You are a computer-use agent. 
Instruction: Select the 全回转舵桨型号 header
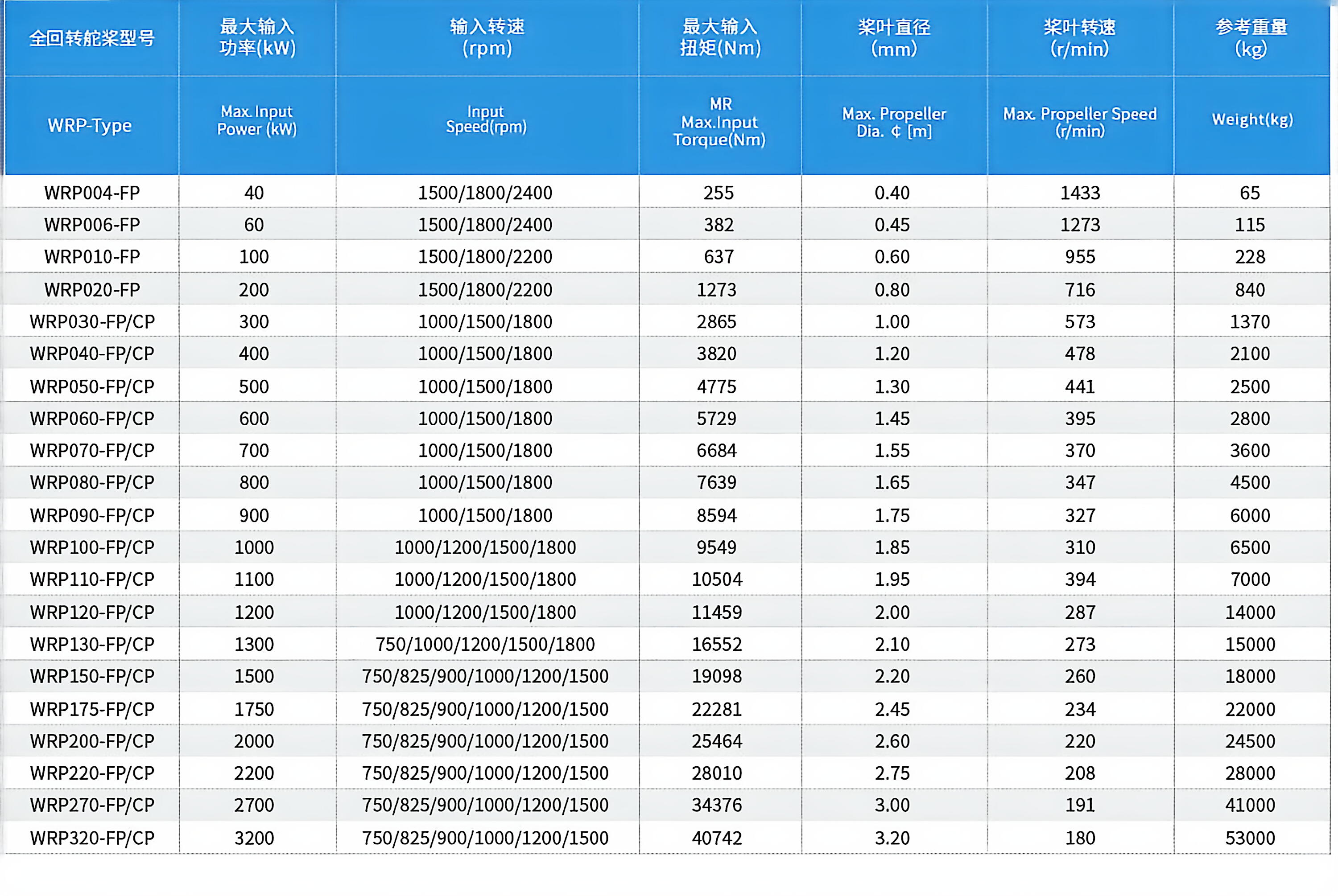(x=91, y=38)
